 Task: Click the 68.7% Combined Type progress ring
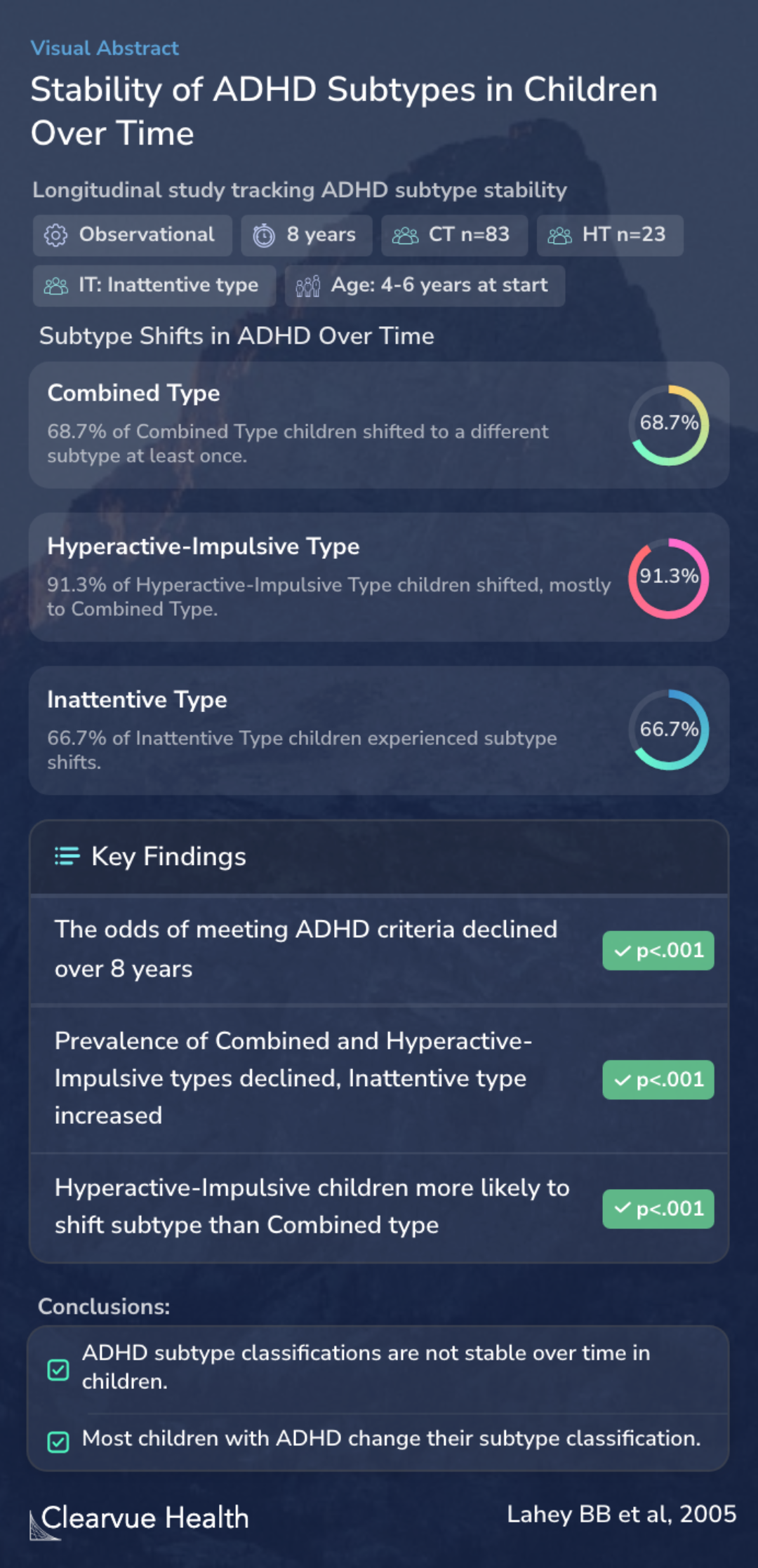[669, 425]
